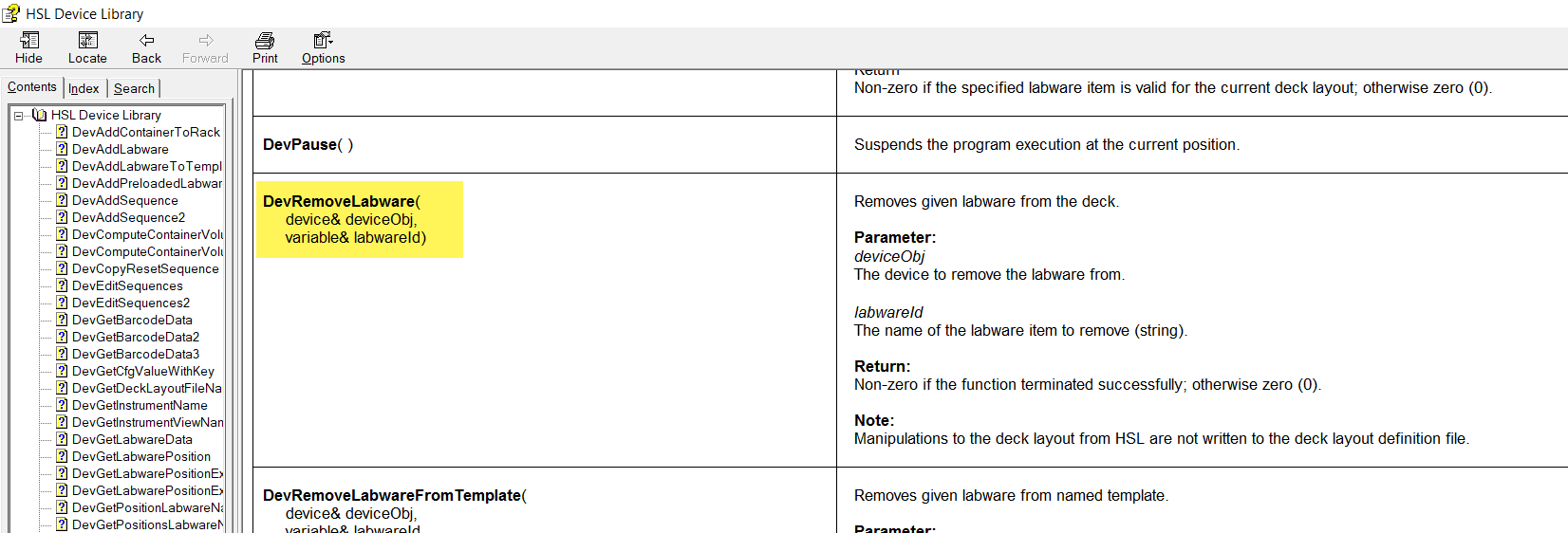Select the Contents tab
1568x533 pixels.
[x=32, y=87]
